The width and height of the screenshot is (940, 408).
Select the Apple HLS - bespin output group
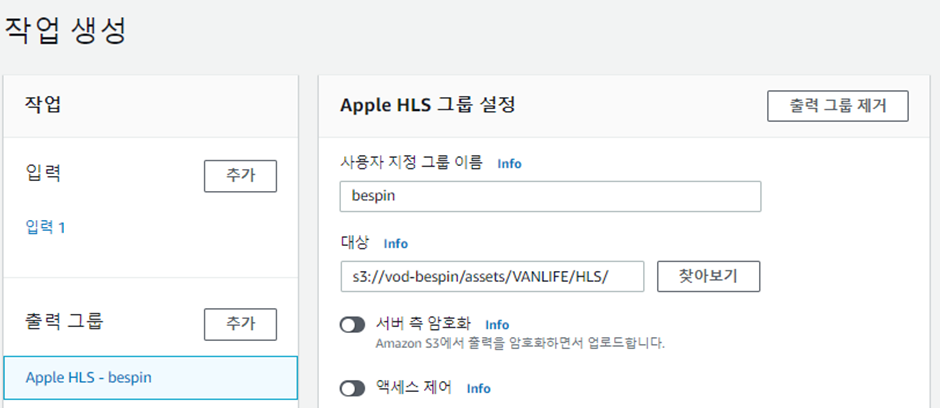[150, 377]
